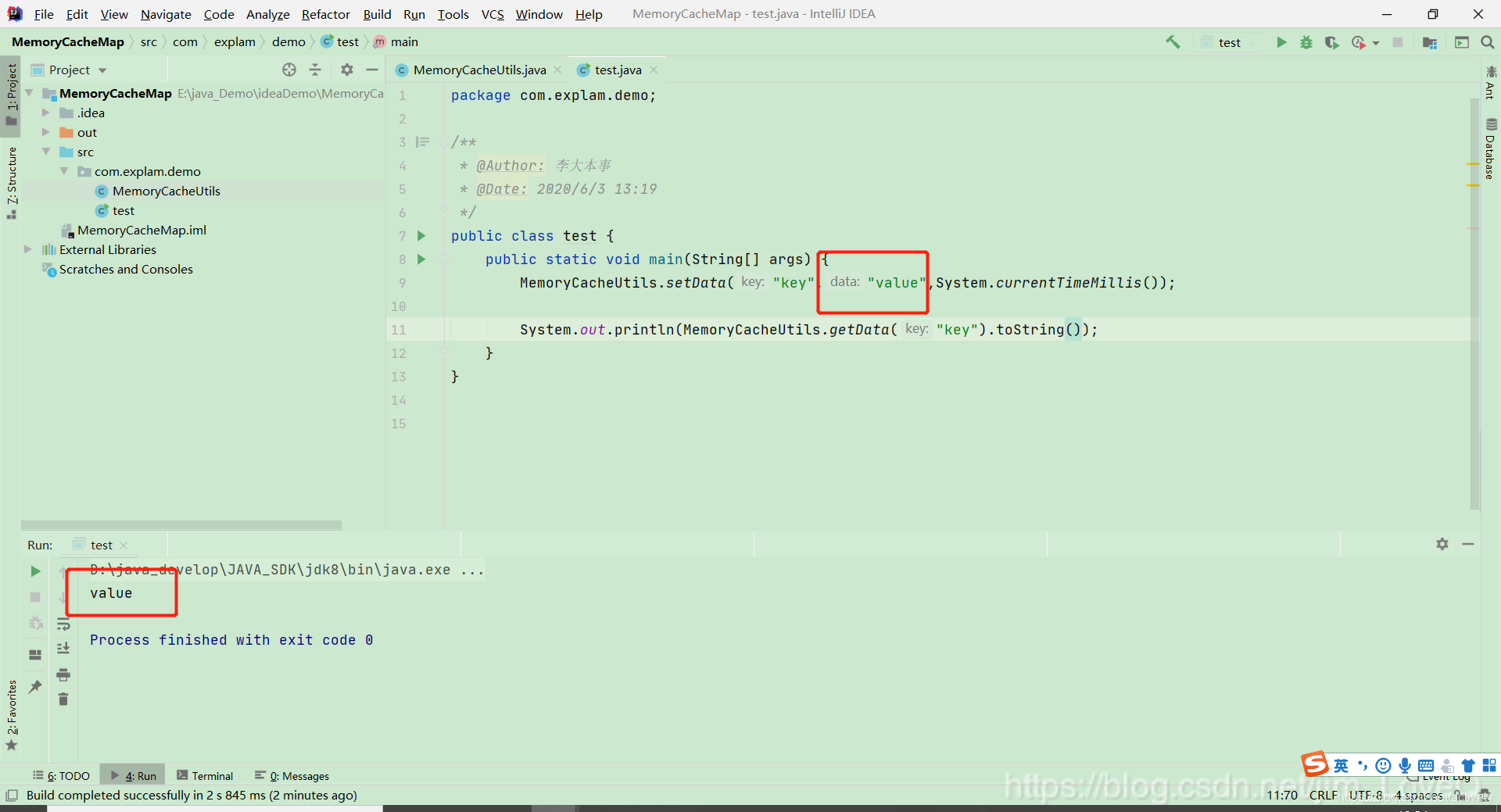Close the MemoryCacheUtils.java tab
The image size is (1501, 812).
[x=557, y=70]
